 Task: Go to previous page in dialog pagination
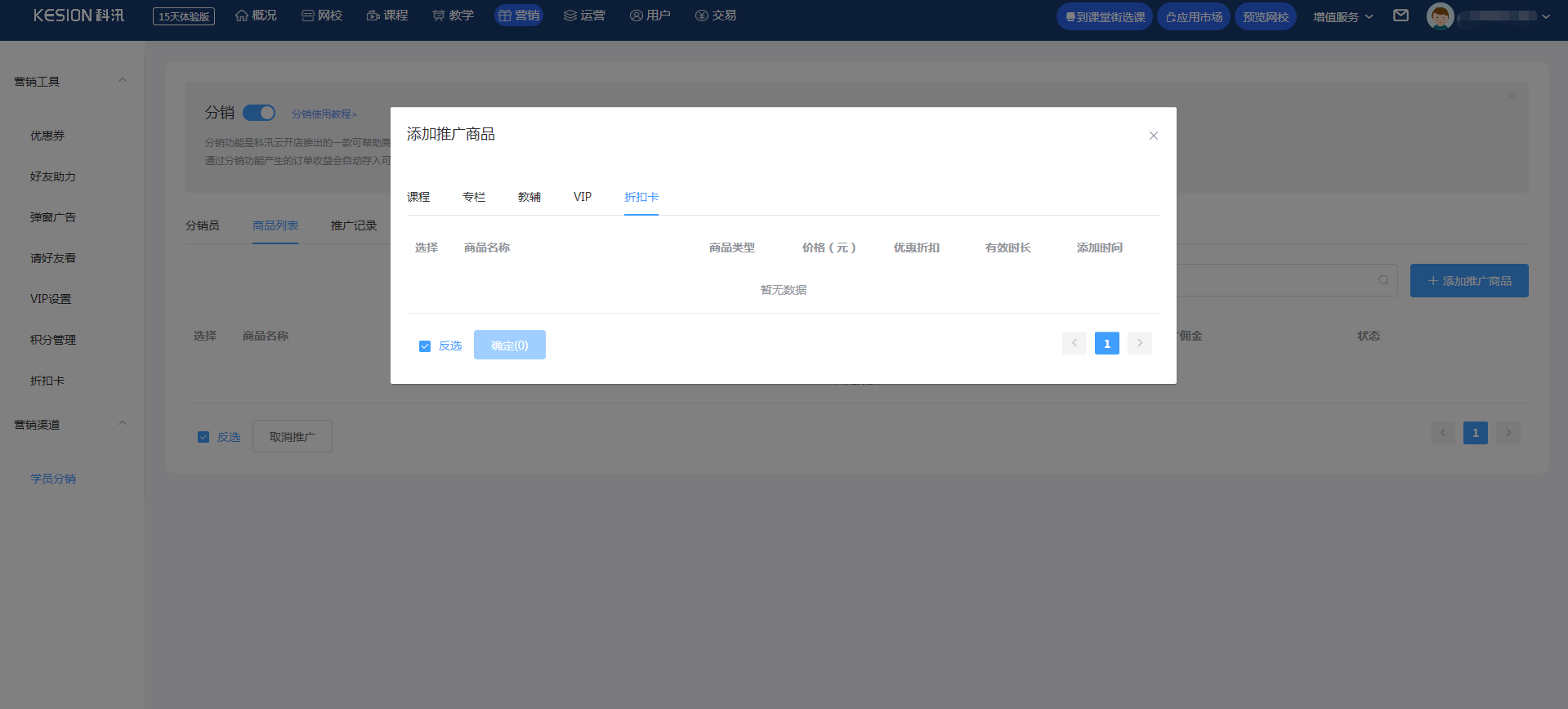(1074, 343)
